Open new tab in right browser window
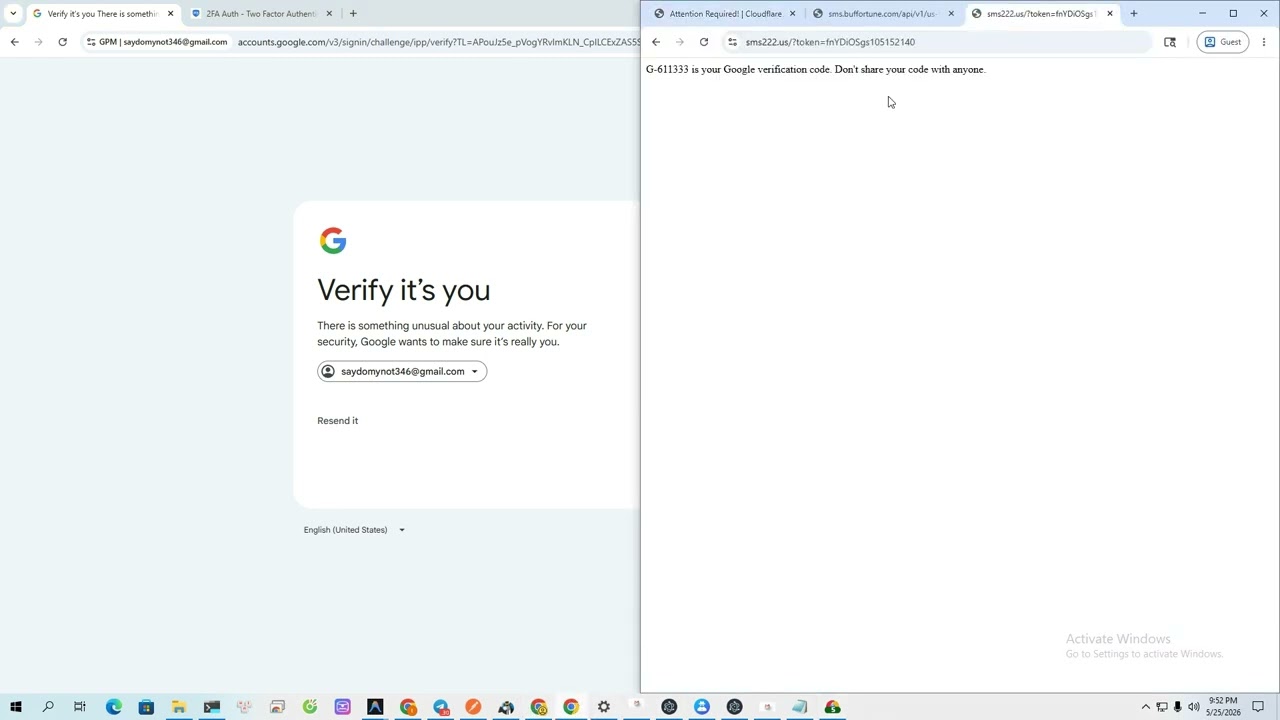1280x720 pixels. (x=1134, y=14)
